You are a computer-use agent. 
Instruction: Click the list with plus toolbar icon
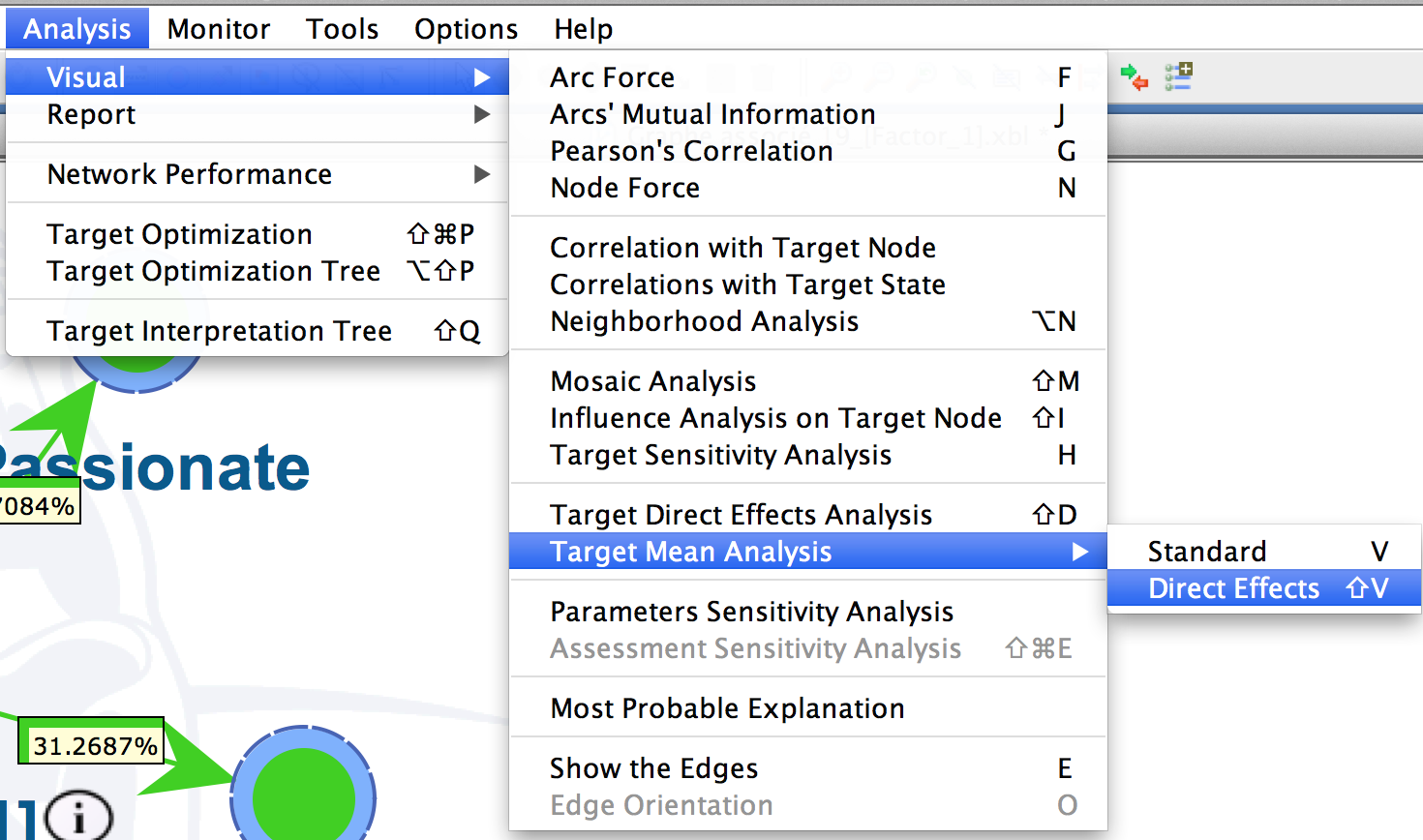[1178, 76]
